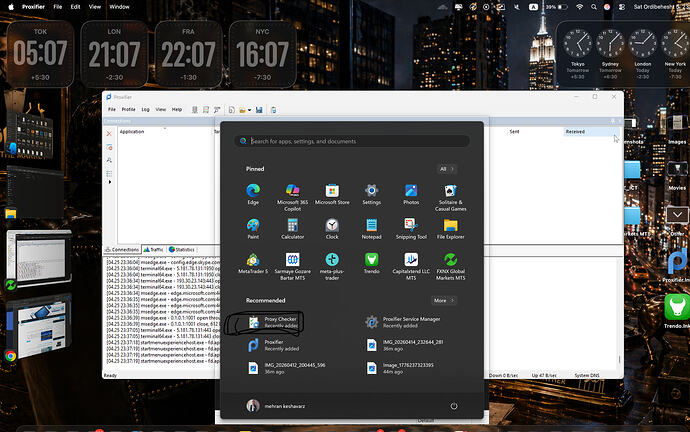Open the Profile menu in Proxifier
Viewport: 690px width, 432px height.
128,110
